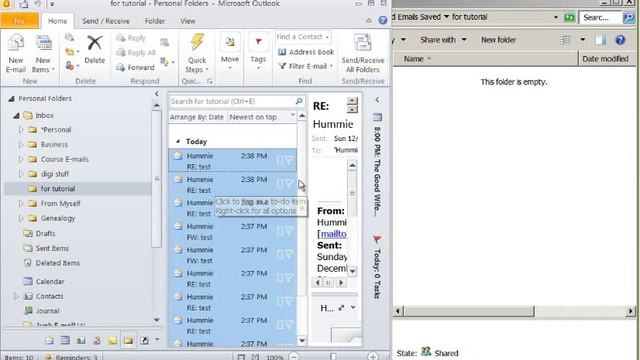The width and height of the screenshot is (640, 360).
Task: Toggle preview pane in Explorer
Action: coord(600,40)
